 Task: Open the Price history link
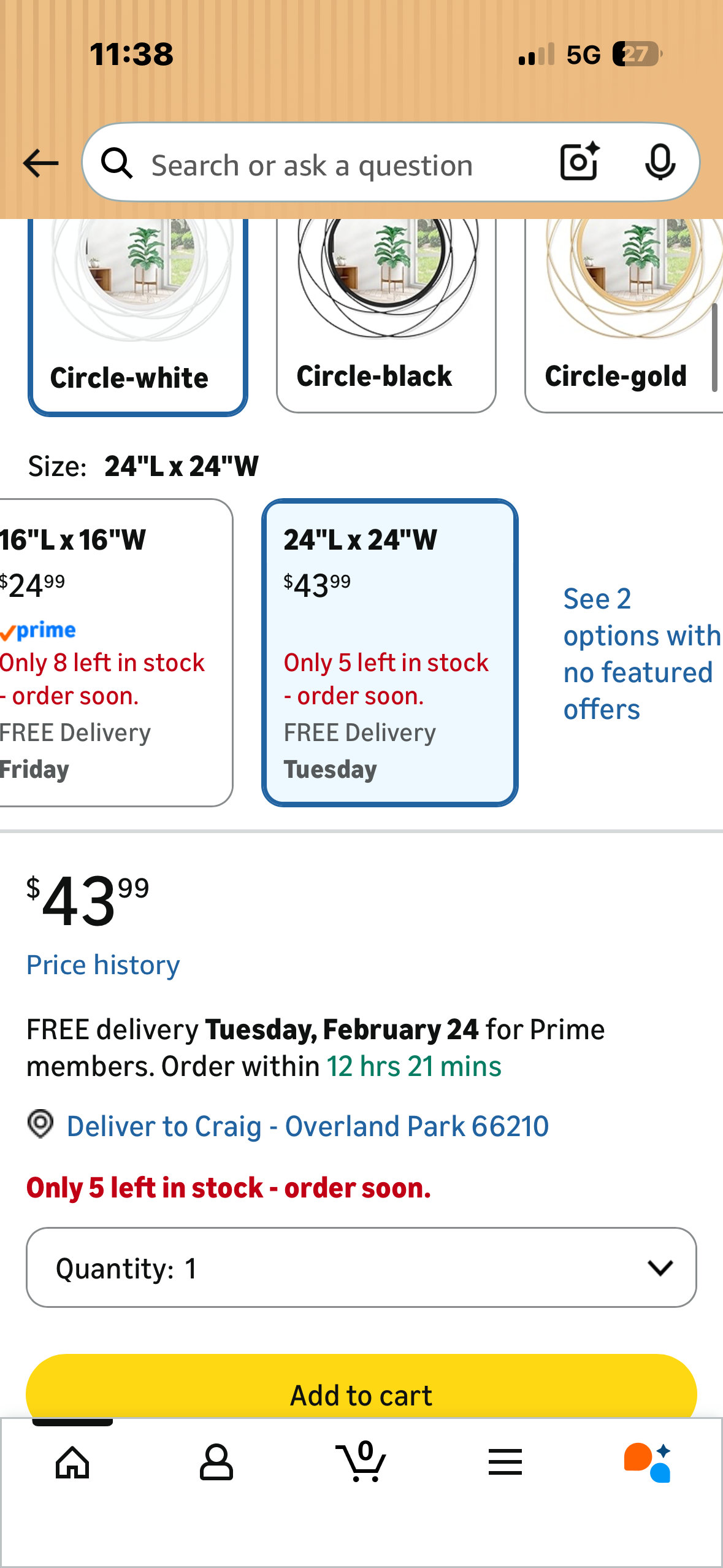click(x=103, y=965)
